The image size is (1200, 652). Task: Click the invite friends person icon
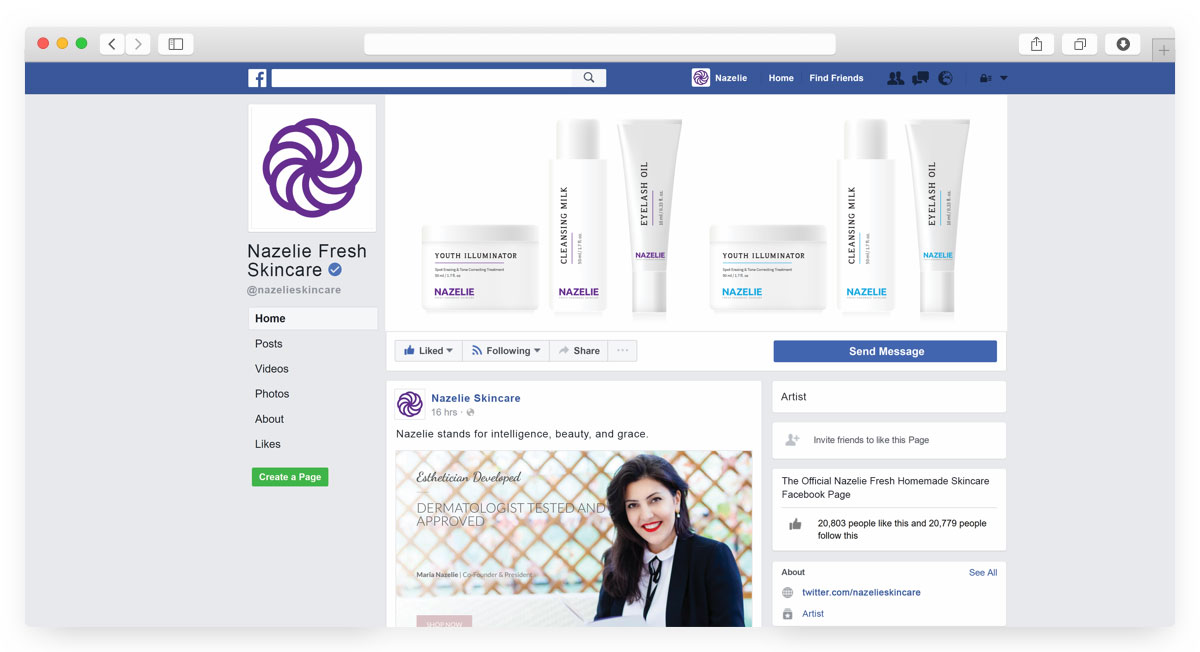click(x=793, y=440)
